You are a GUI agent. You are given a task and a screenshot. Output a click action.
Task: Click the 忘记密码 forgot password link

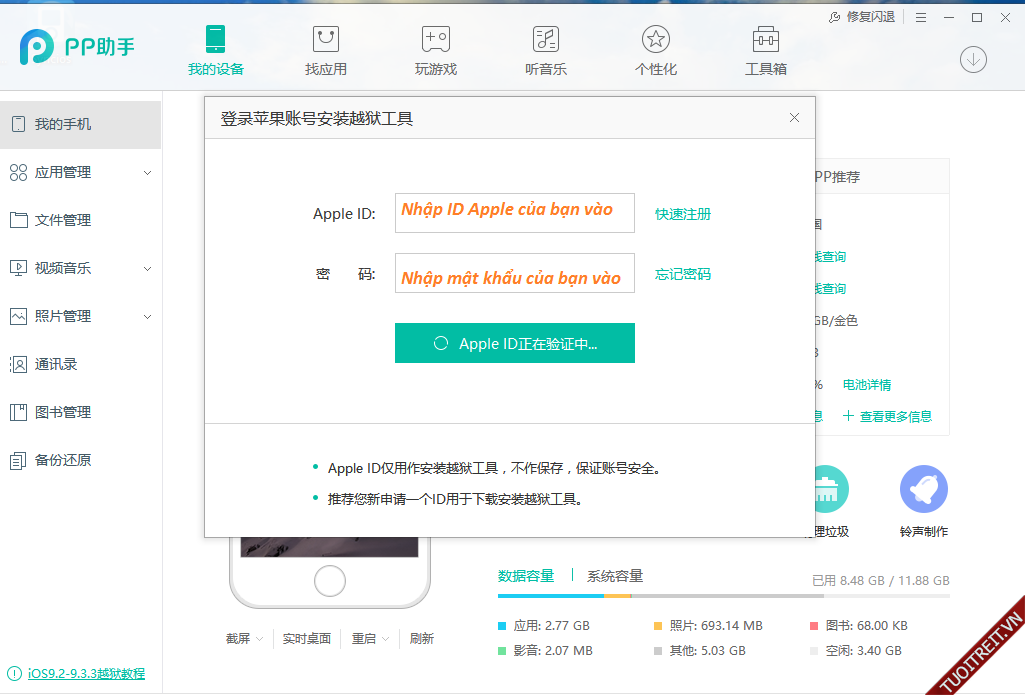(x=683, y=274)
